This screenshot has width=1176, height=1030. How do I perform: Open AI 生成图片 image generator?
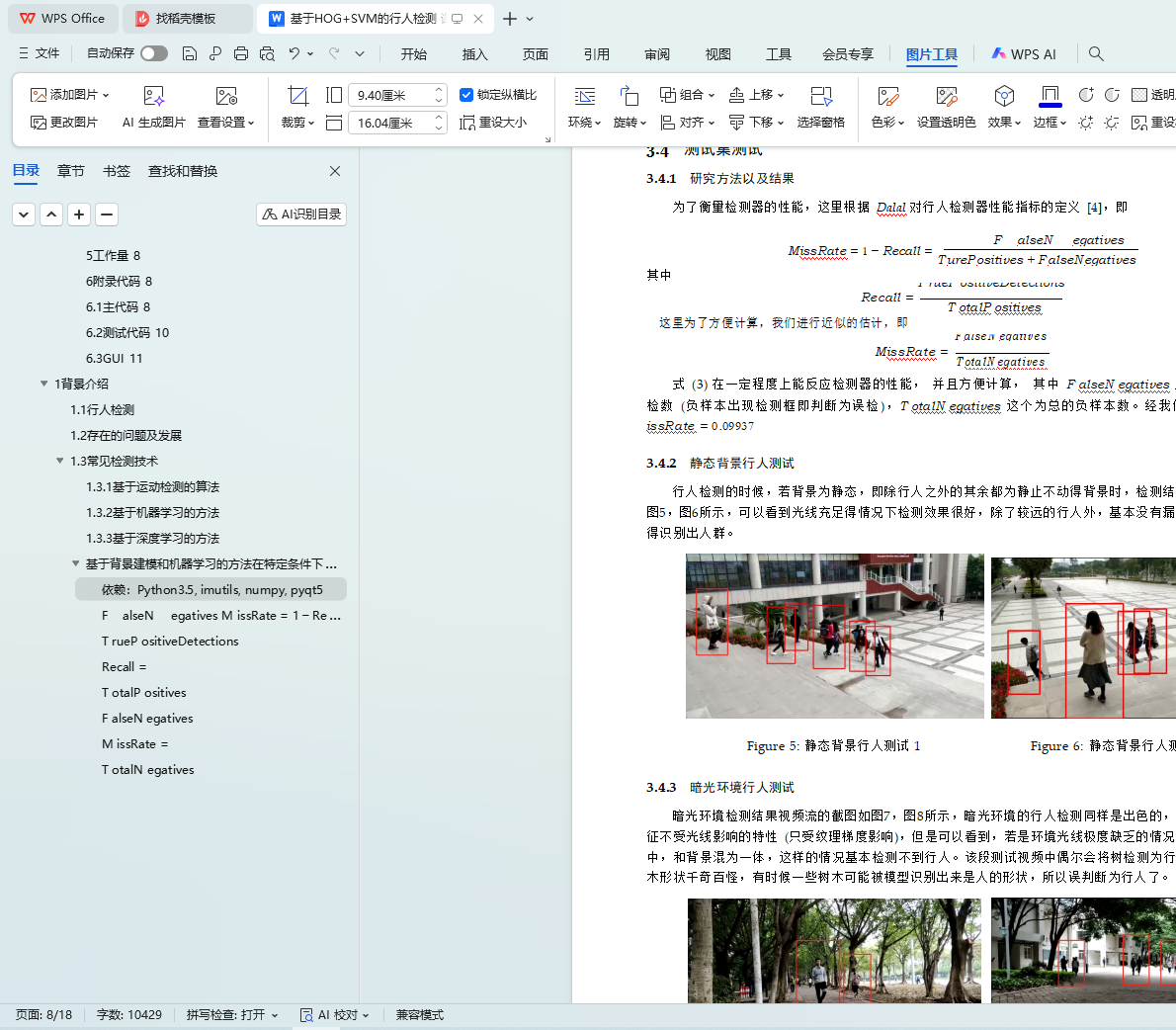coord(153,96)
